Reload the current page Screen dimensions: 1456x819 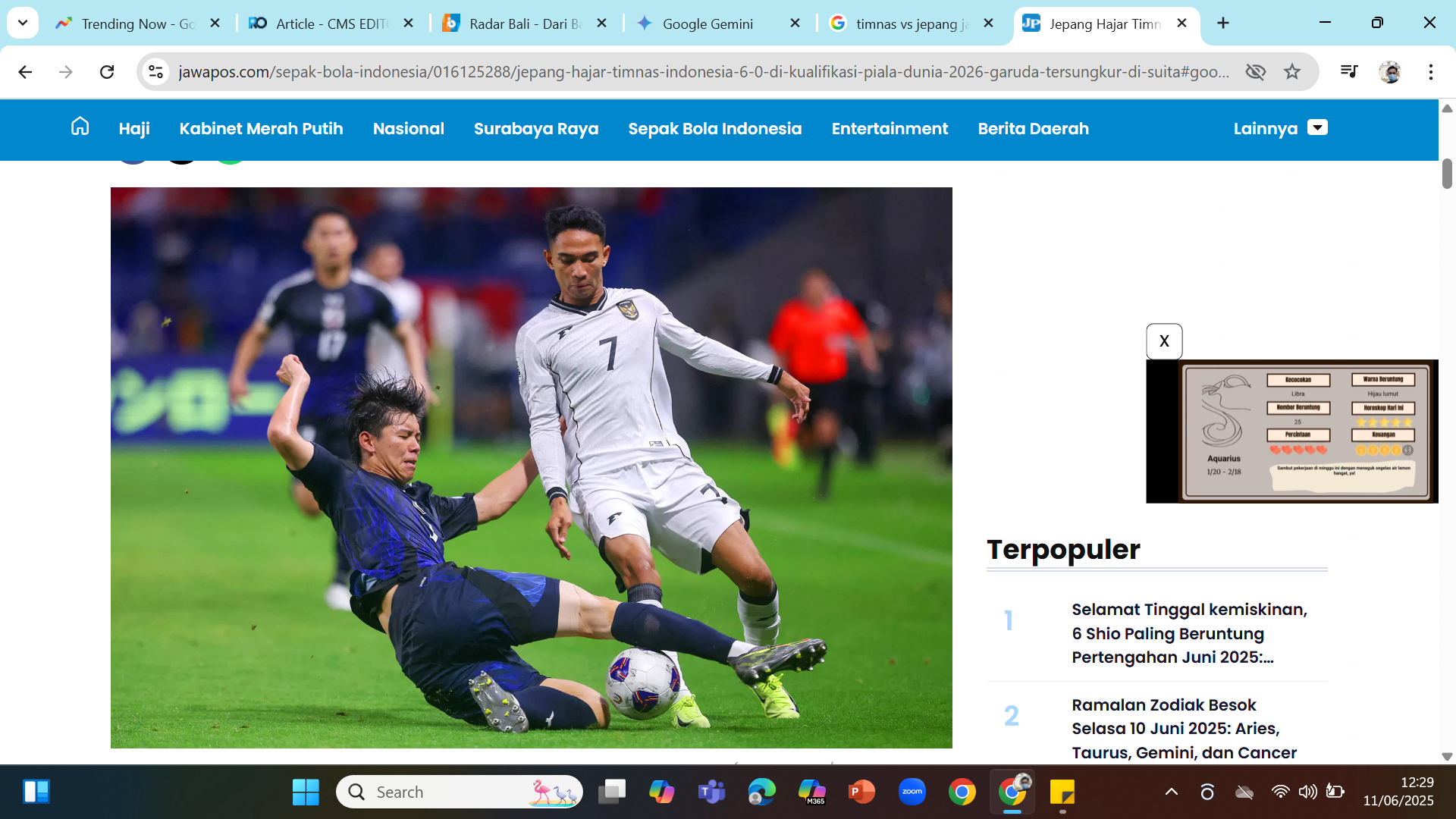click(x=107, y=72)
